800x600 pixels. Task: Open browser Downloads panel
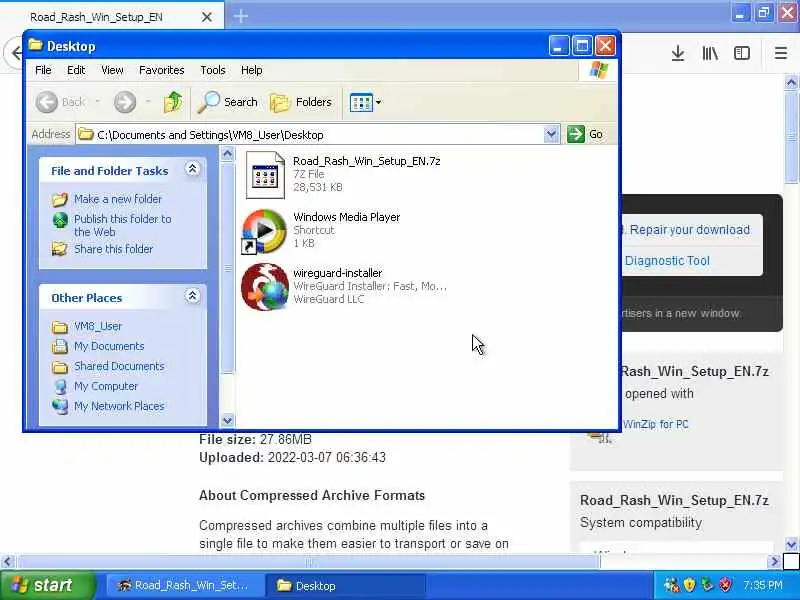(678, 53)
